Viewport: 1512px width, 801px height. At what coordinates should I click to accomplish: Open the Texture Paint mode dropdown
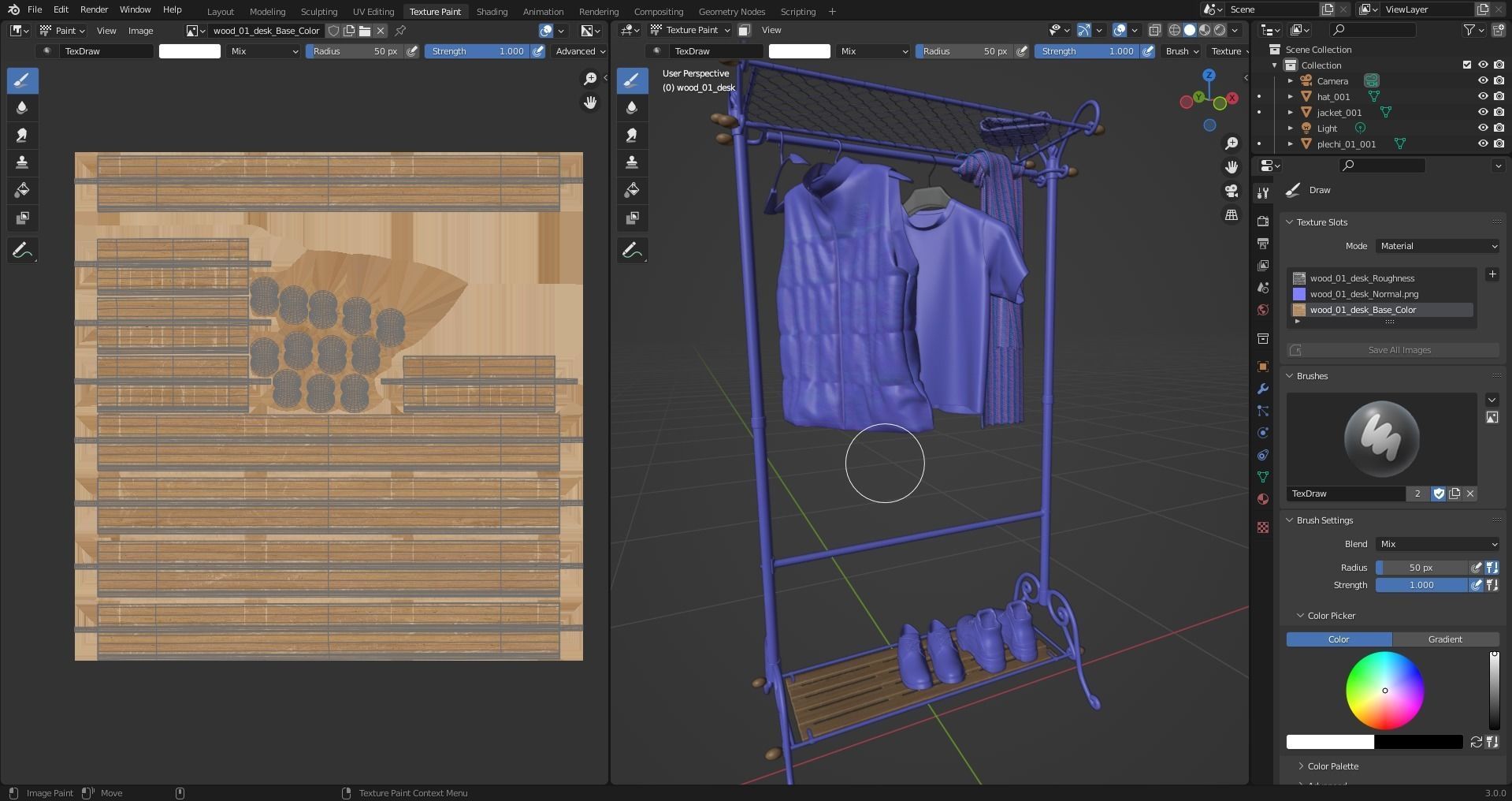coord(689,30)
